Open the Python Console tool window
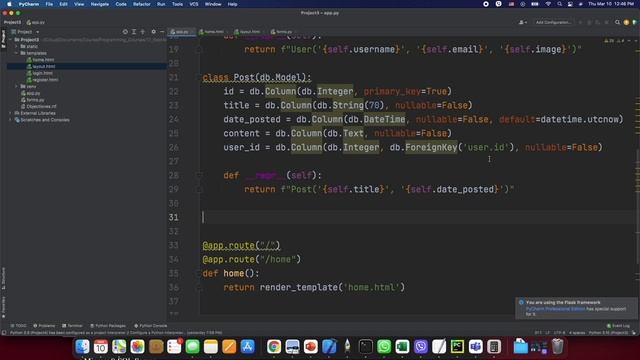Image resolution: width=640 pixels, height=360 pixels. click(x=151, y=326)
